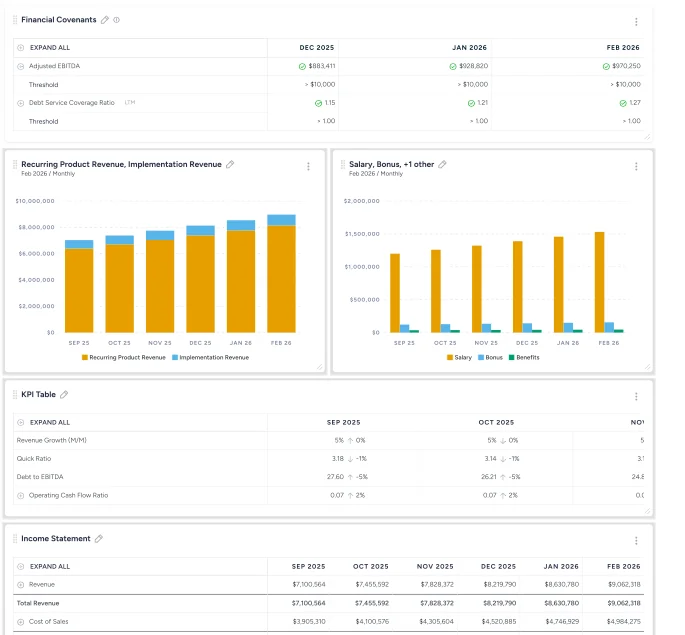The width and height of the screenshot is (685, 635).
Task: Click resize handle of Salary, Bonus chart
Action: click(647, 367)
